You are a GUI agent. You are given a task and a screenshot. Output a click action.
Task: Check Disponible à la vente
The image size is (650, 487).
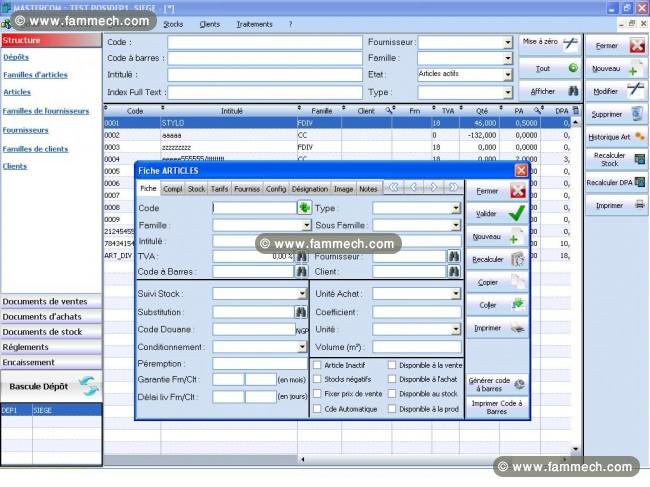pyautogui.click(x=392, y=365)
